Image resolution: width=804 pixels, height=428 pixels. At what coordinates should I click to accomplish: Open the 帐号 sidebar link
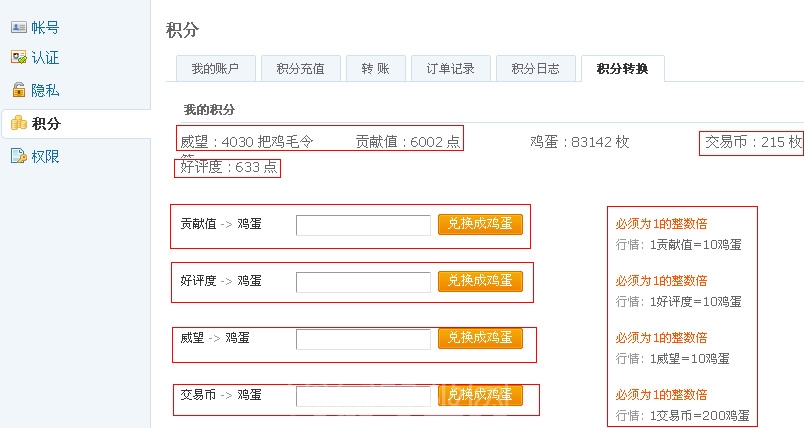[x=45, y=27]
